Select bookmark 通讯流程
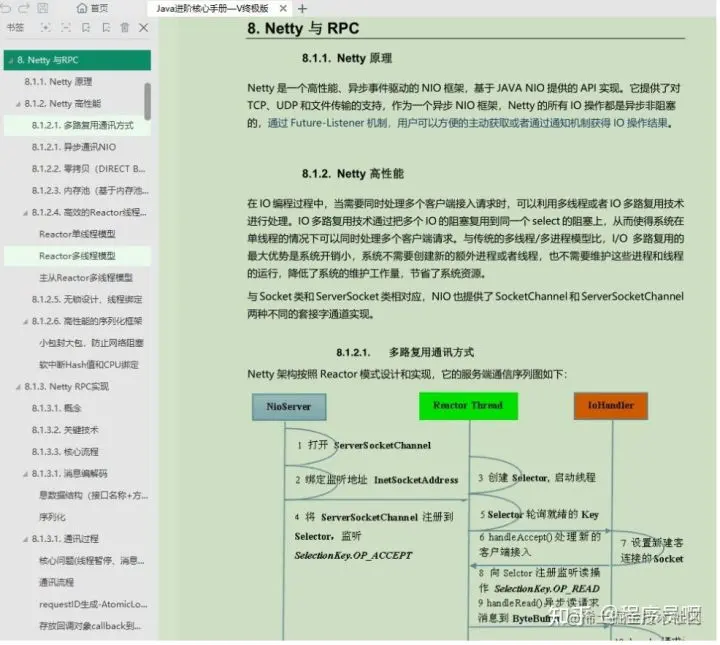 [x=56, y=583]
